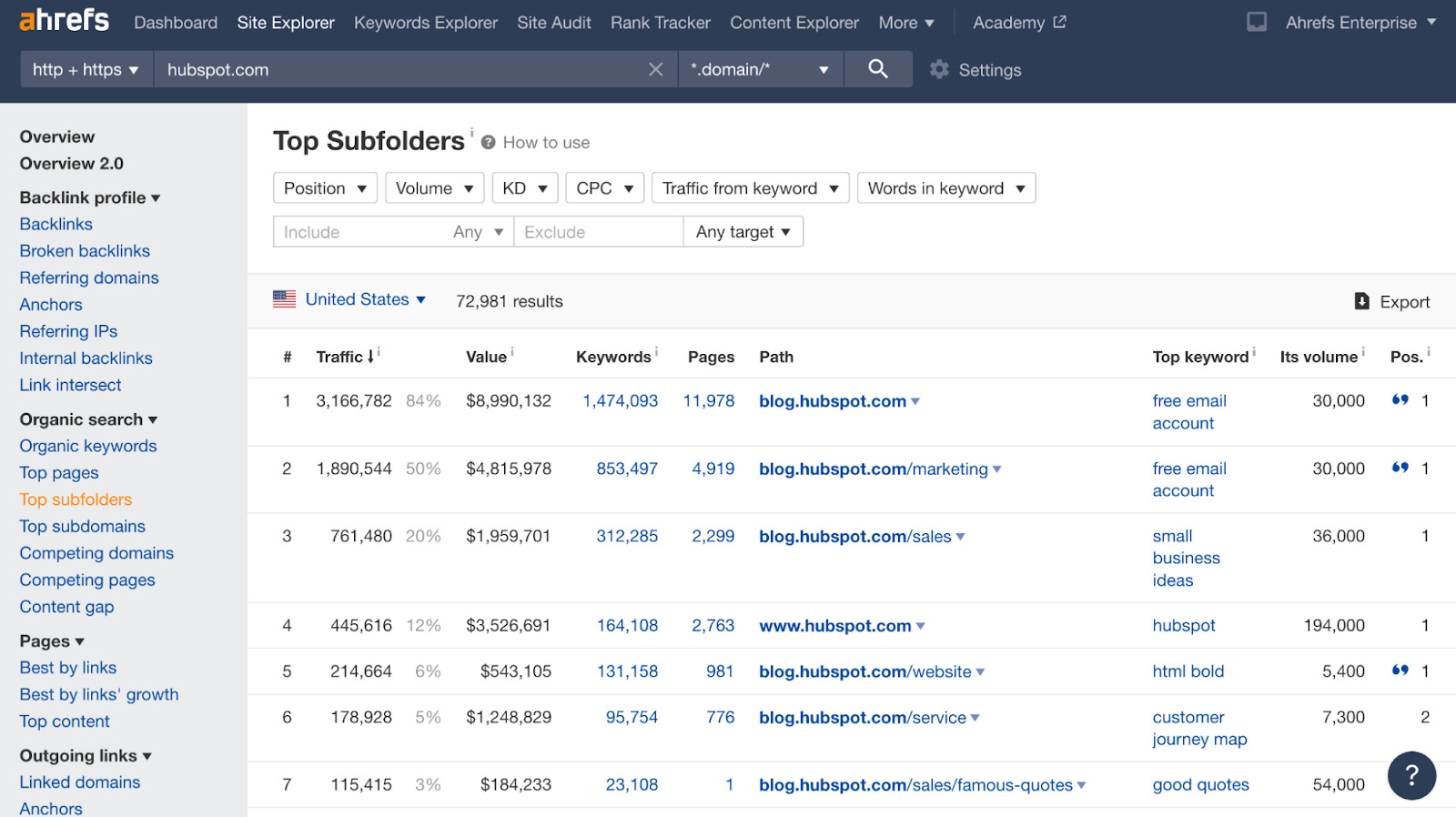The height and width of the screenshot is (817, 1456).
Task: Open the KD filter dropdown
Action: pos(525,188)
